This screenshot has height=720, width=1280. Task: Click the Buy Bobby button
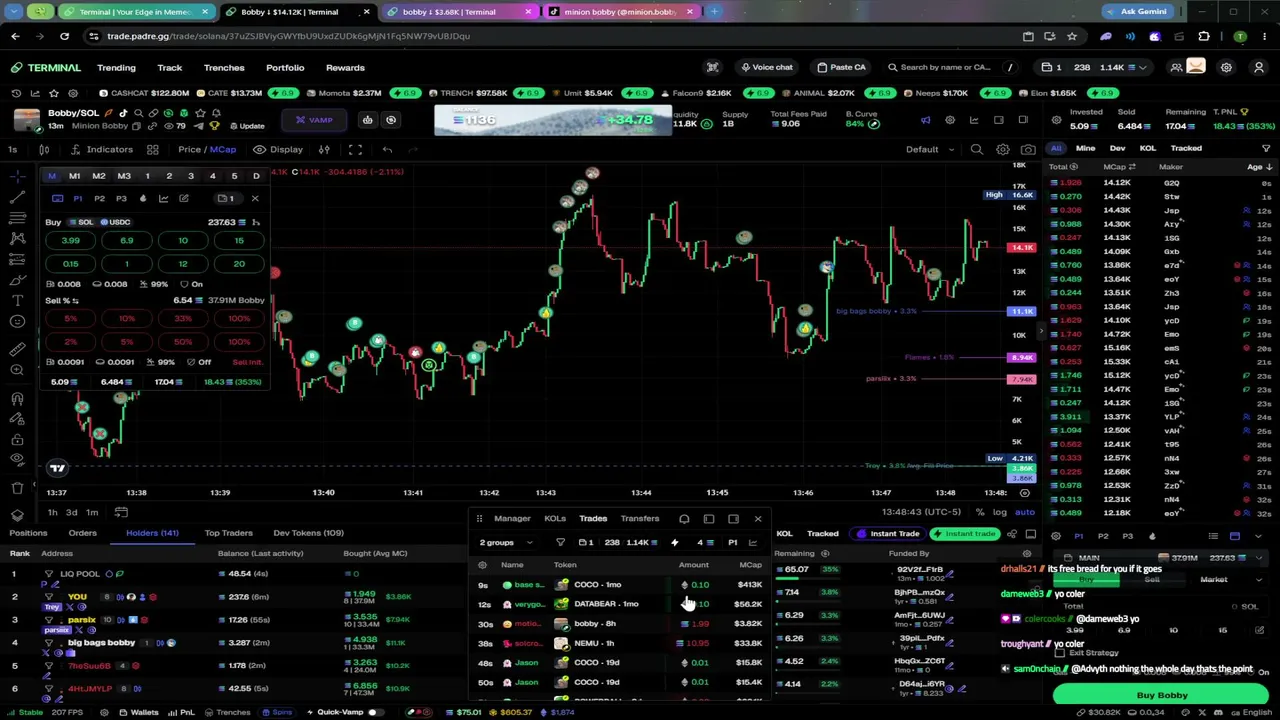[x=1161, y=695]
